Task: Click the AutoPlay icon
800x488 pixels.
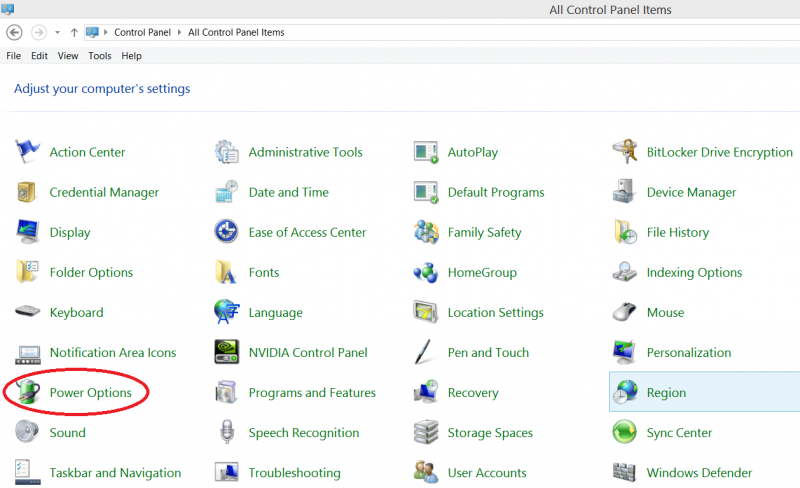Action: click(x=426, y=152)
